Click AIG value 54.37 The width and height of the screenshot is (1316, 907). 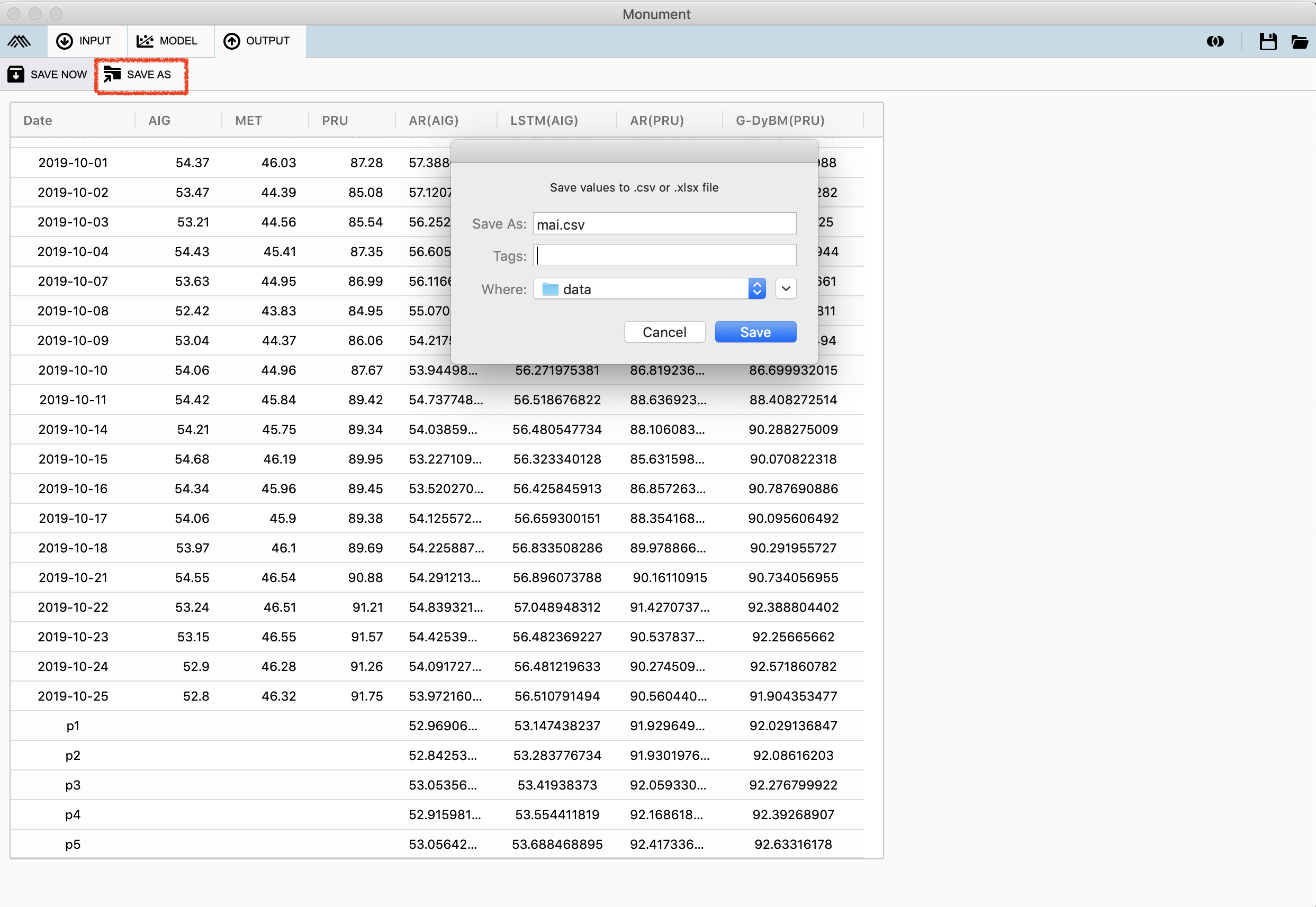192,163
